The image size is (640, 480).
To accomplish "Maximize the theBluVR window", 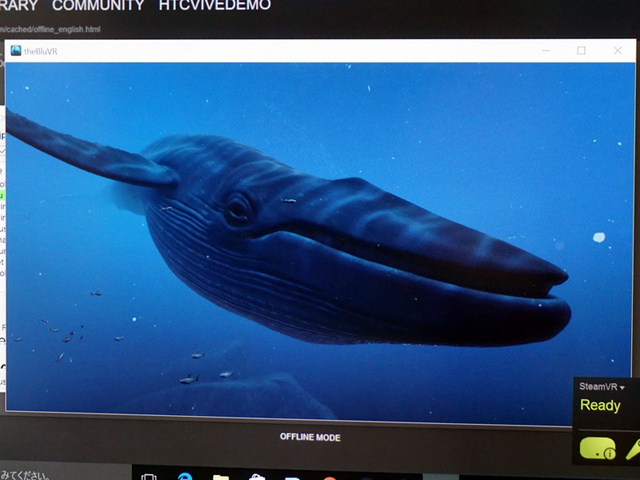I will 581,51.
